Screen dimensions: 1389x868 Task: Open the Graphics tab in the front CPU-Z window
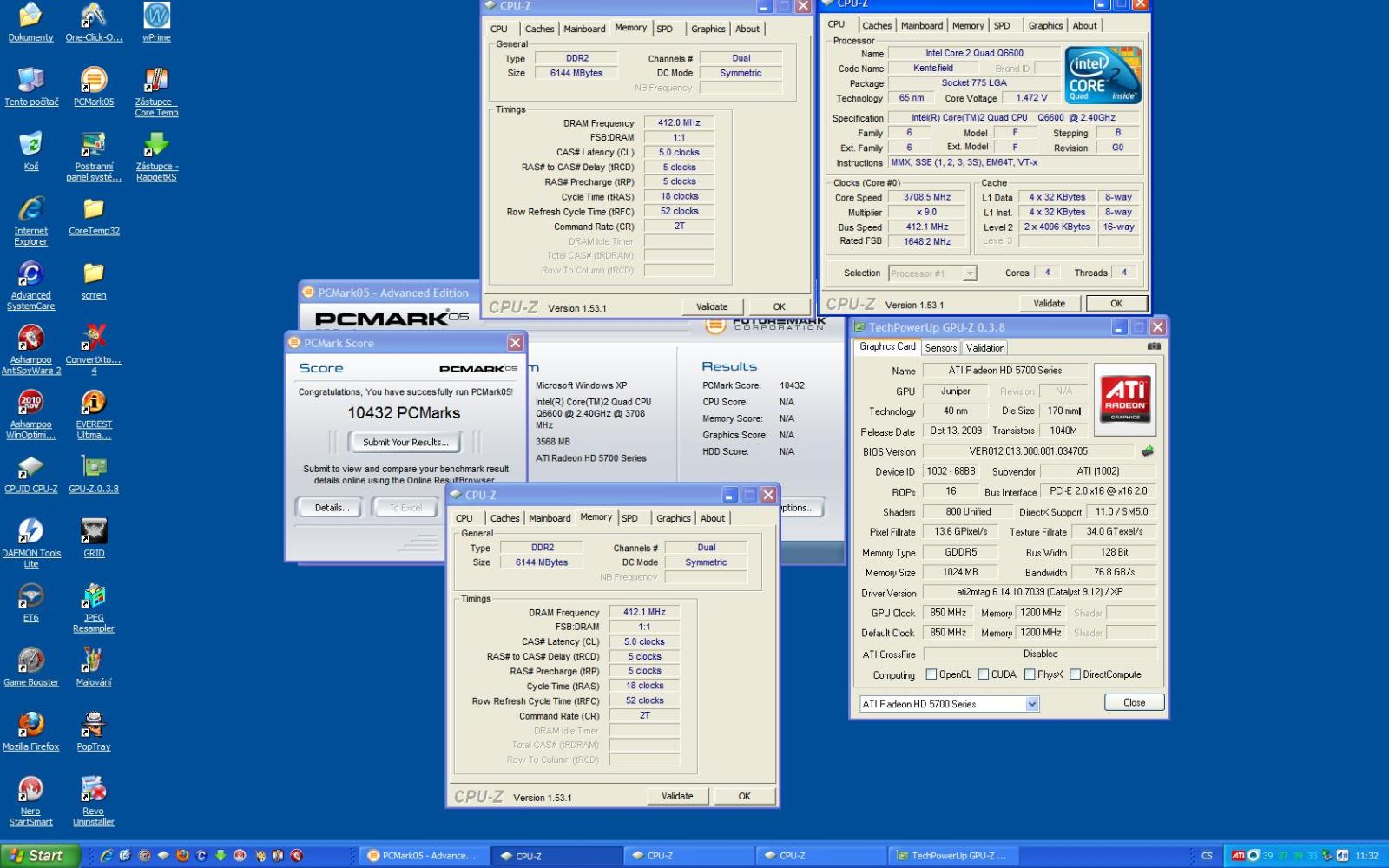(674, 518)
